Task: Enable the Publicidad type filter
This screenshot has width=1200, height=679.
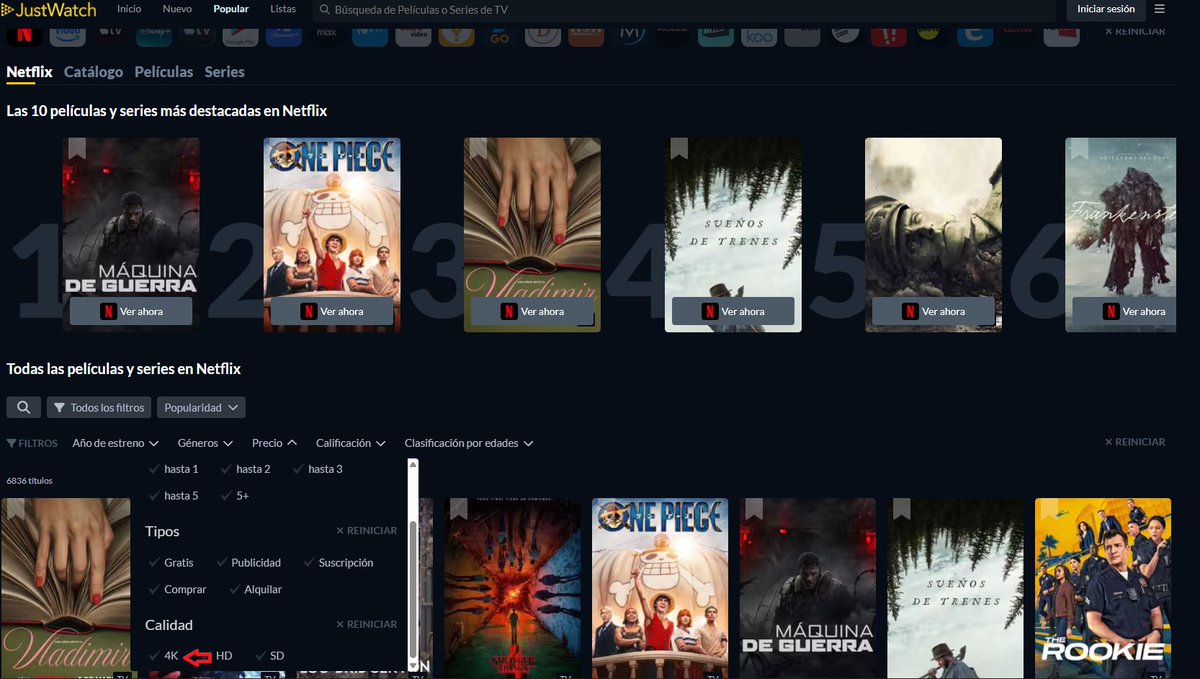Action: (248, 563)
